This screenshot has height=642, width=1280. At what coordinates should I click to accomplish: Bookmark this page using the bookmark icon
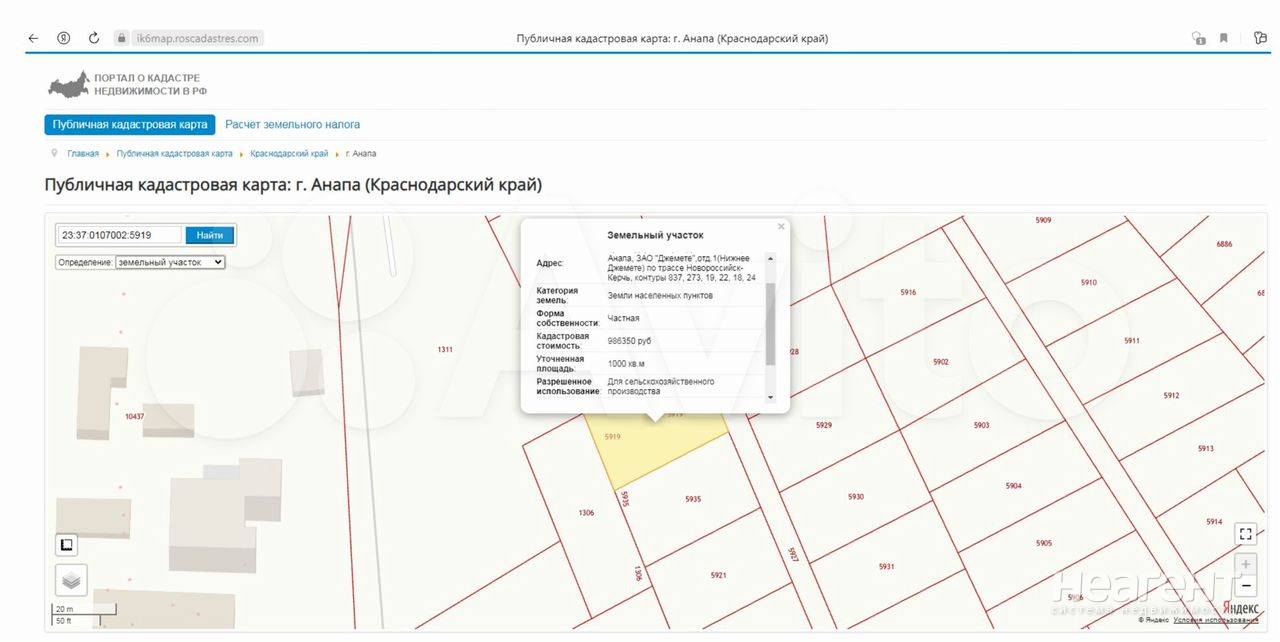(x=1223, y=38)
